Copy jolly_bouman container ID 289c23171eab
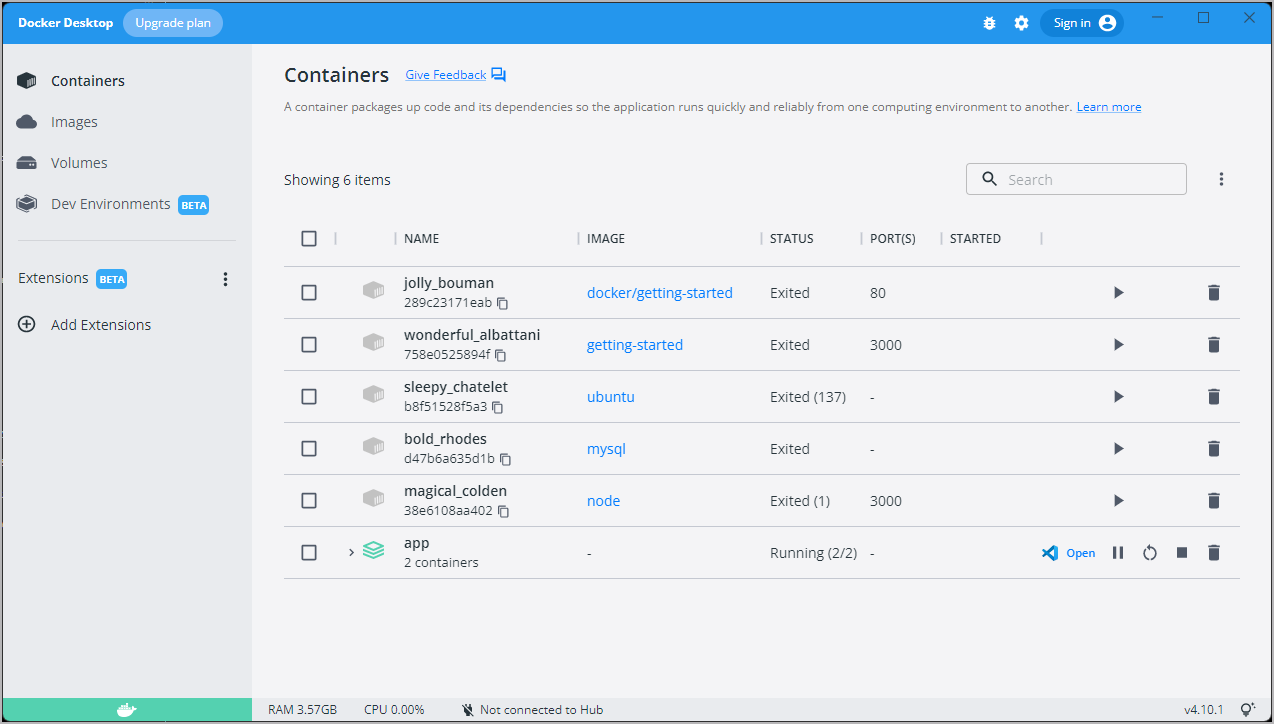Image resolution: width=1274 pixels, height=724 pixels. coord(503,303)
